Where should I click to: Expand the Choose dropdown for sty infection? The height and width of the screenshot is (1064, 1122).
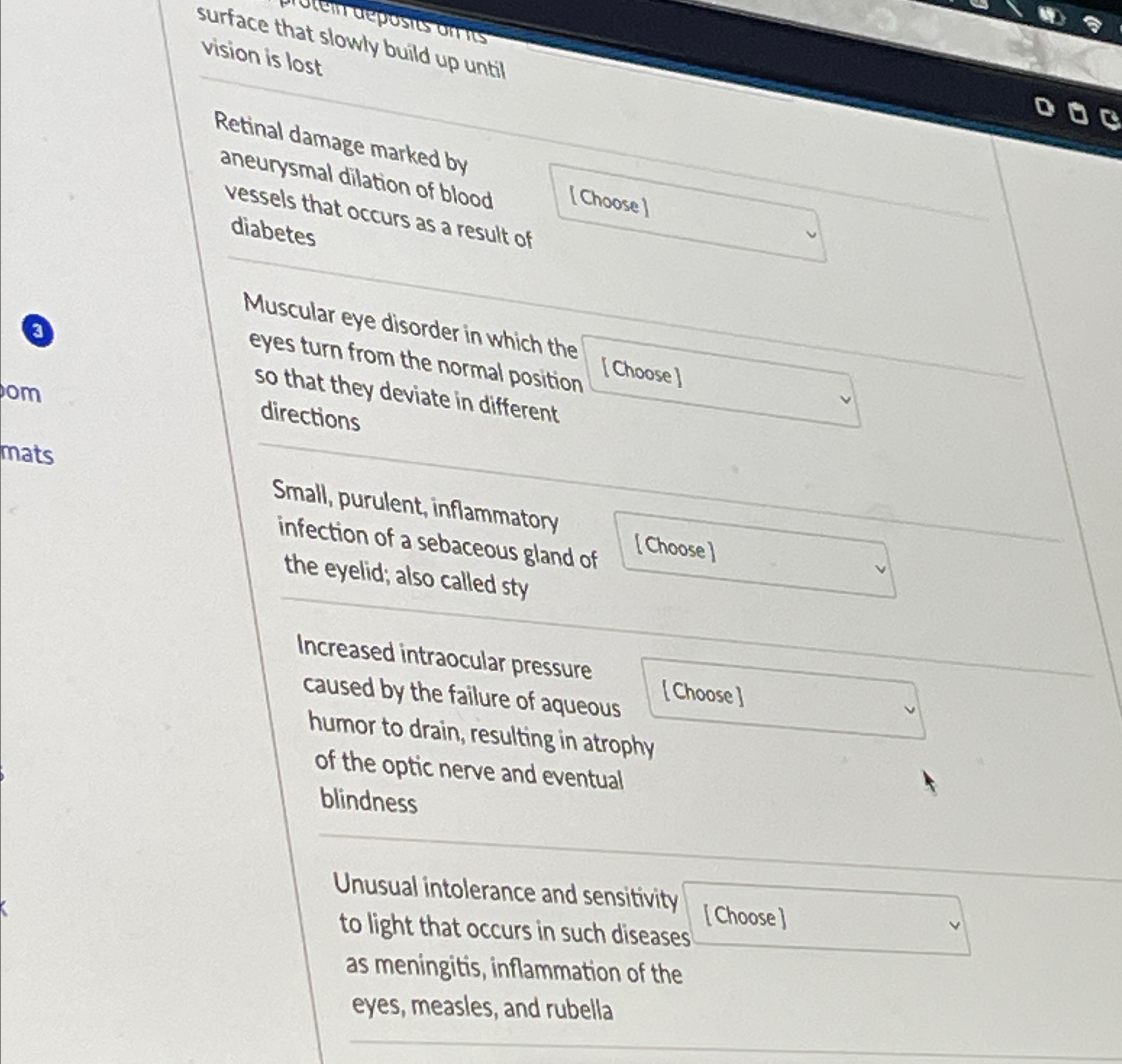click(x=755, y=554)
